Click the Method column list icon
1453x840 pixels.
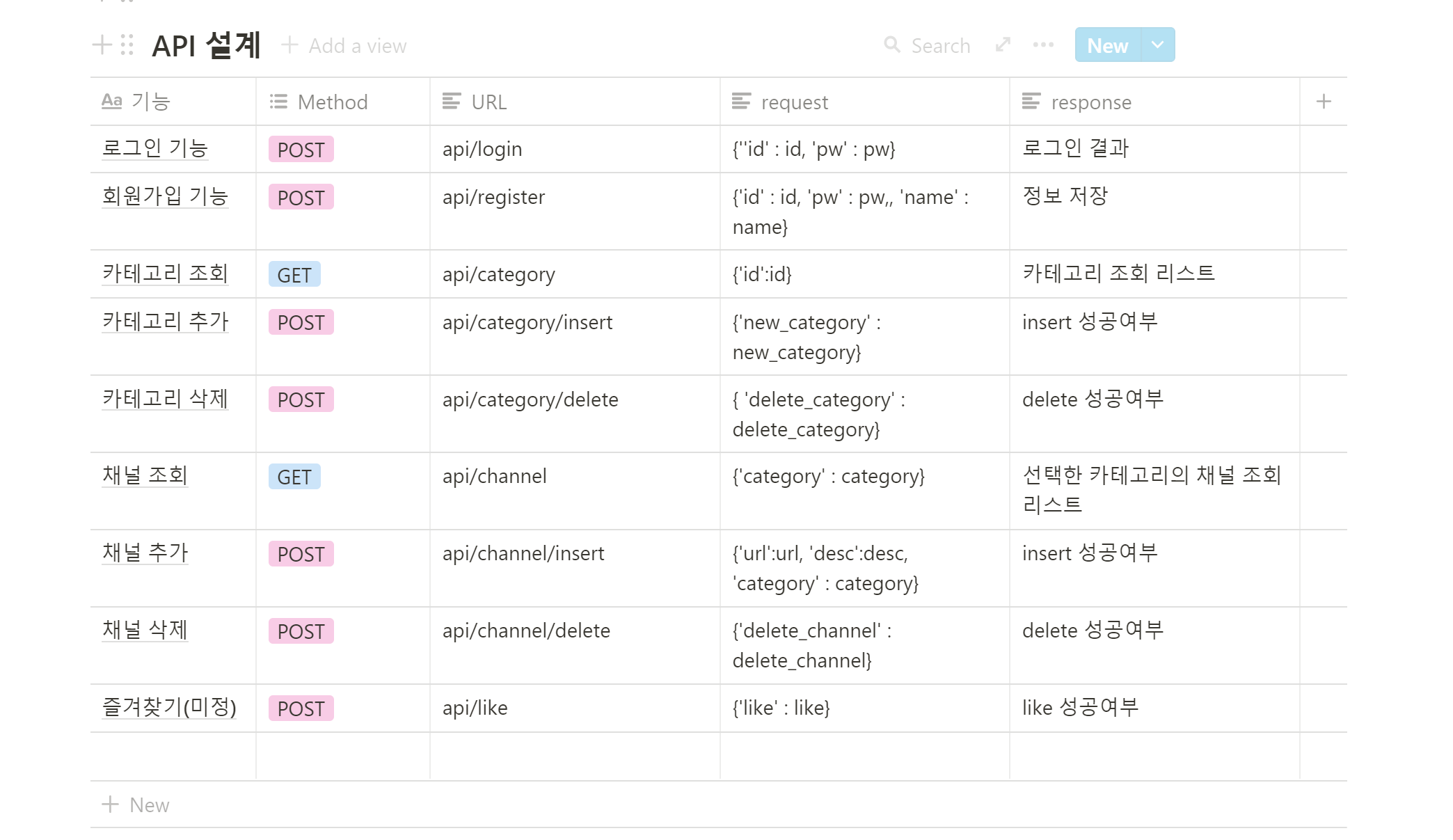(278, 102)
